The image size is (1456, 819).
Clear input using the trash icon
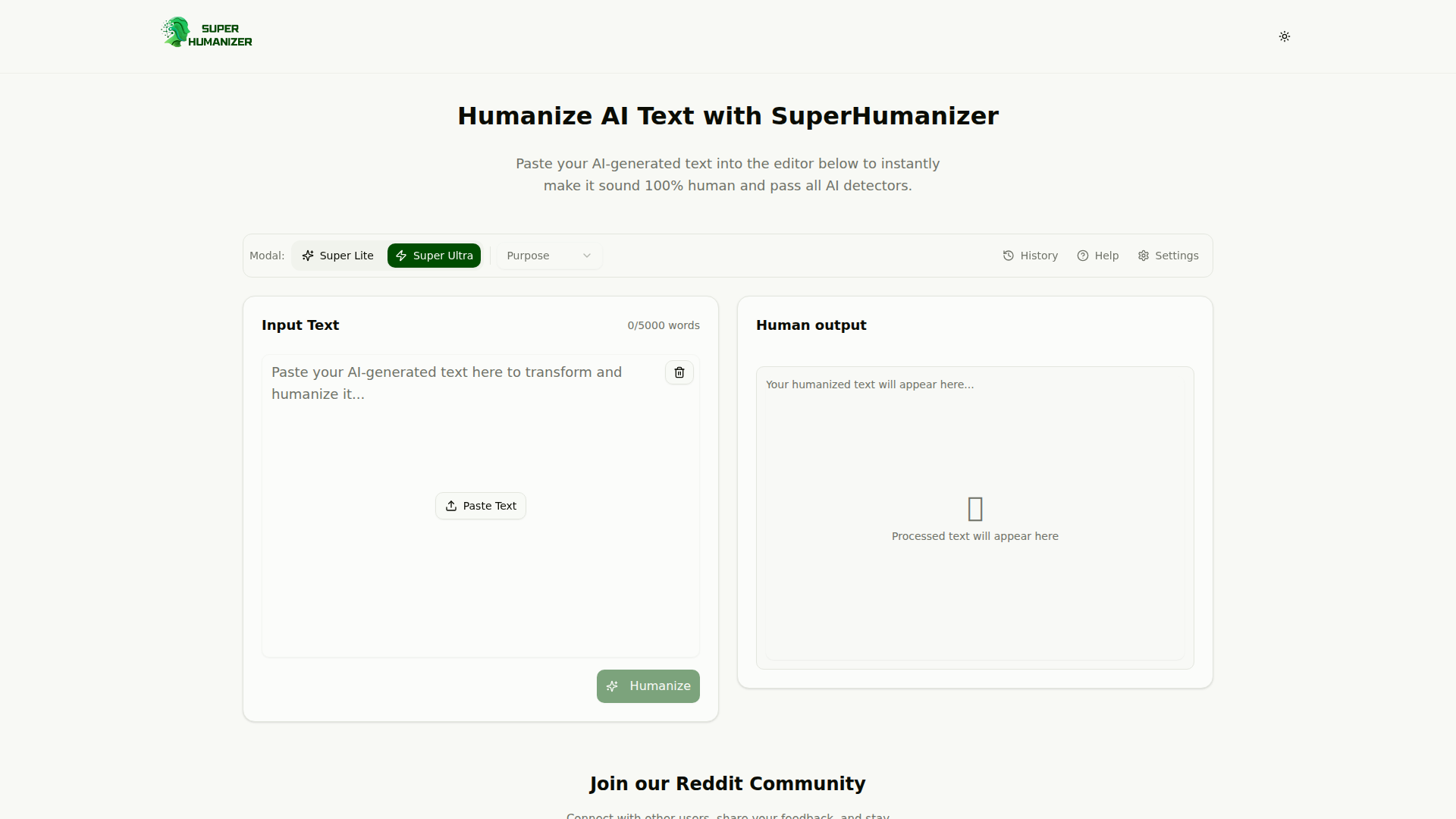(679, 372)
